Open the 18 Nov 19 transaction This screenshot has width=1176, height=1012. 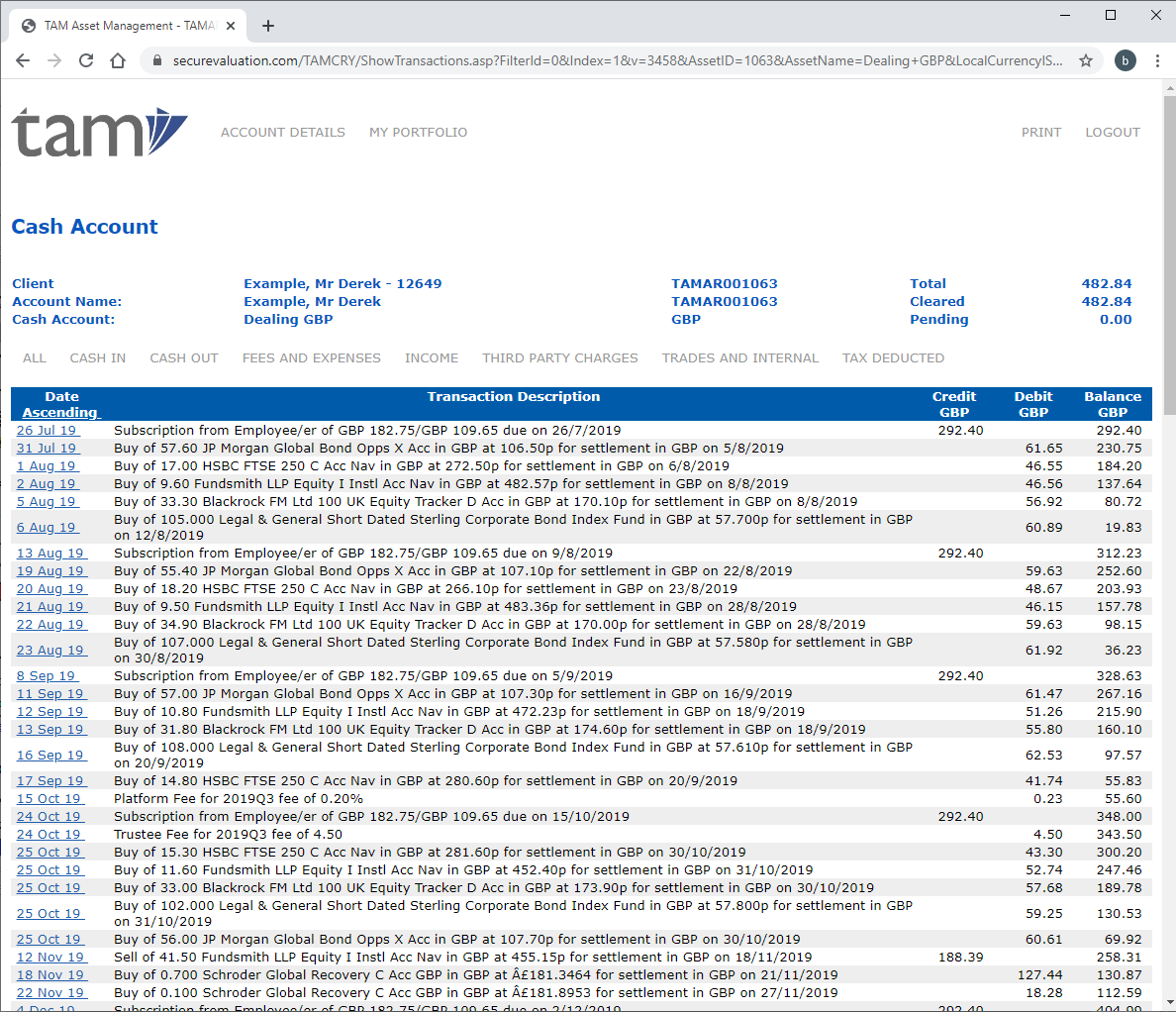pyautogui.click(x=51, y=975)
